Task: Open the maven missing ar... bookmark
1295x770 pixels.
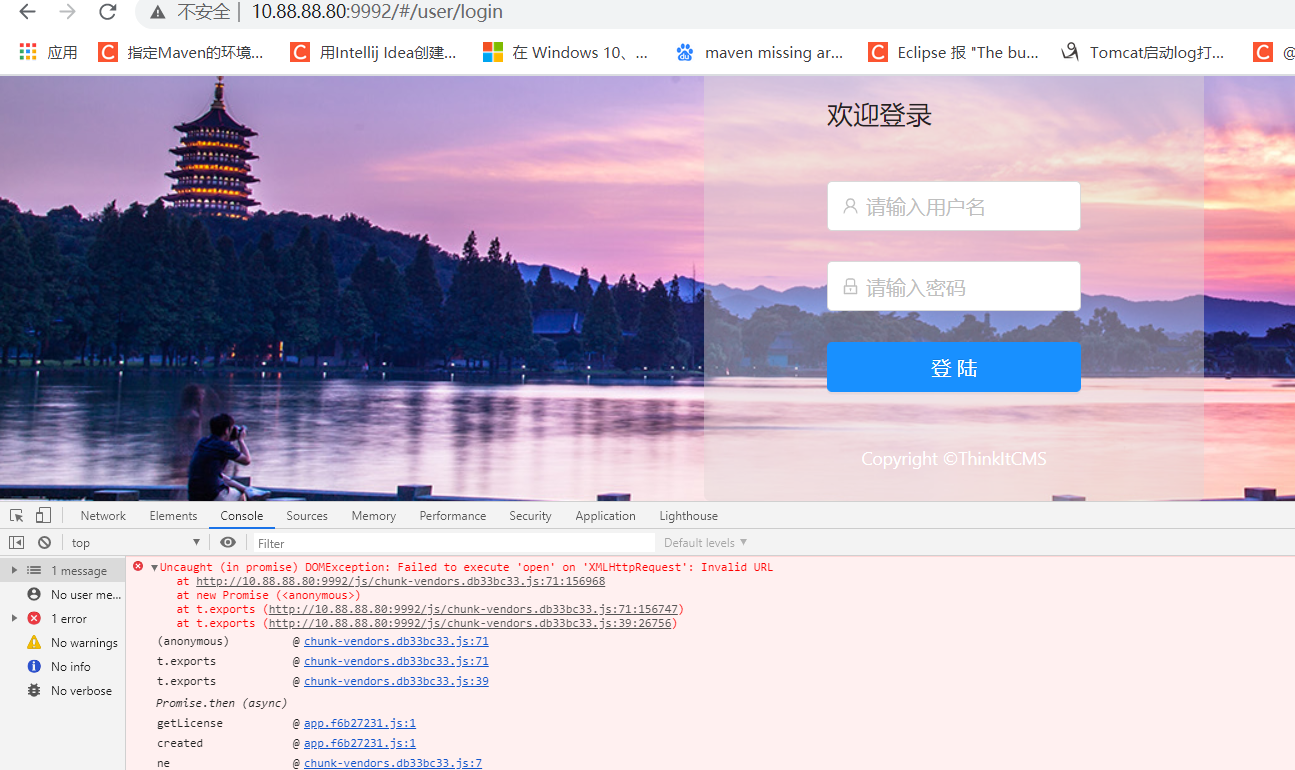Action: 759,52
